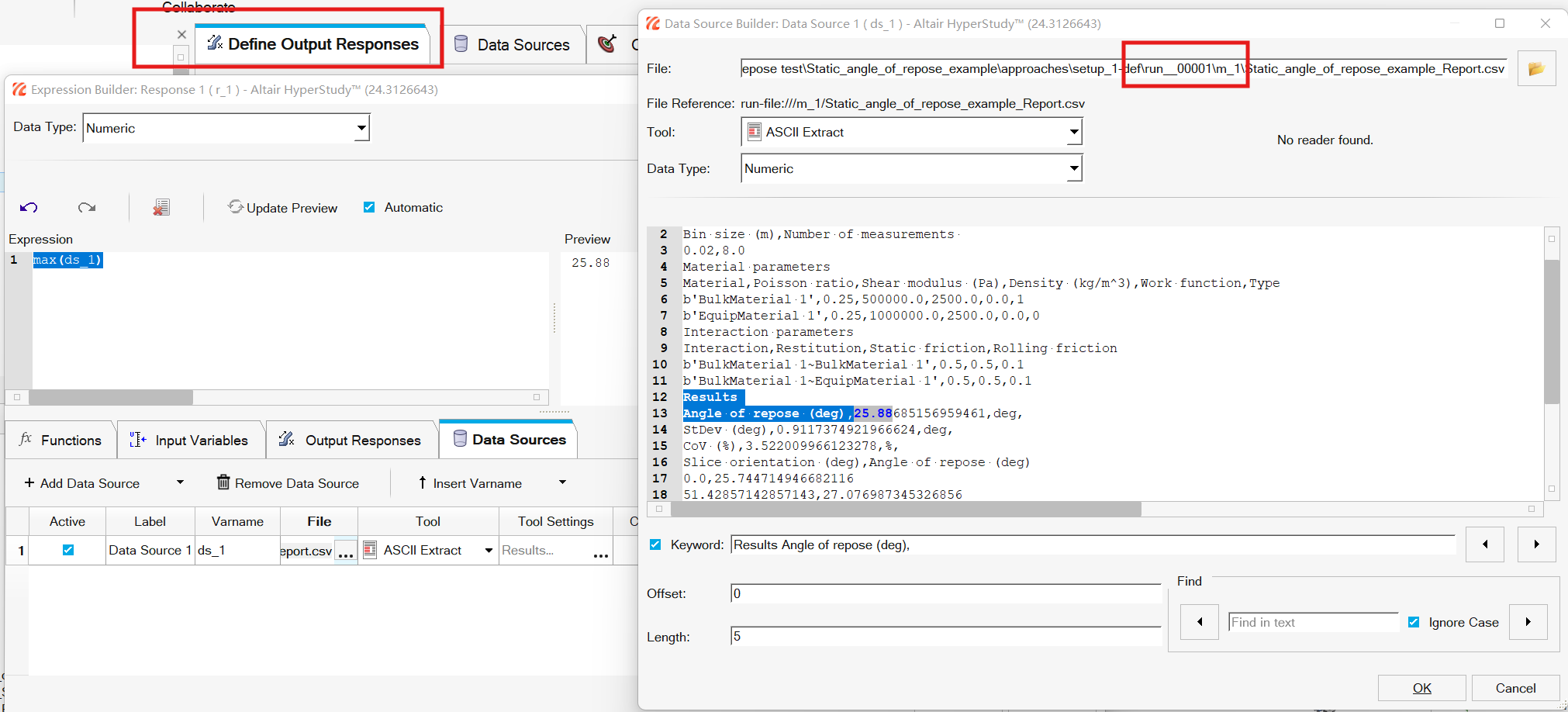
Task: Open the Tool dropdown in Data Source 1 row
Action: (x=489, y=550)
